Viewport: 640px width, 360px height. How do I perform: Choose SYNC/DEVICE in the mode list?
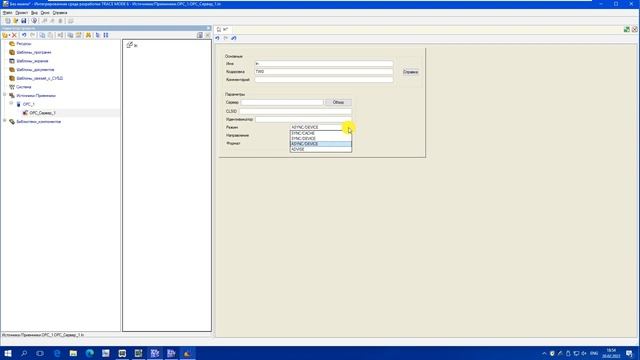tap(321, 138)
